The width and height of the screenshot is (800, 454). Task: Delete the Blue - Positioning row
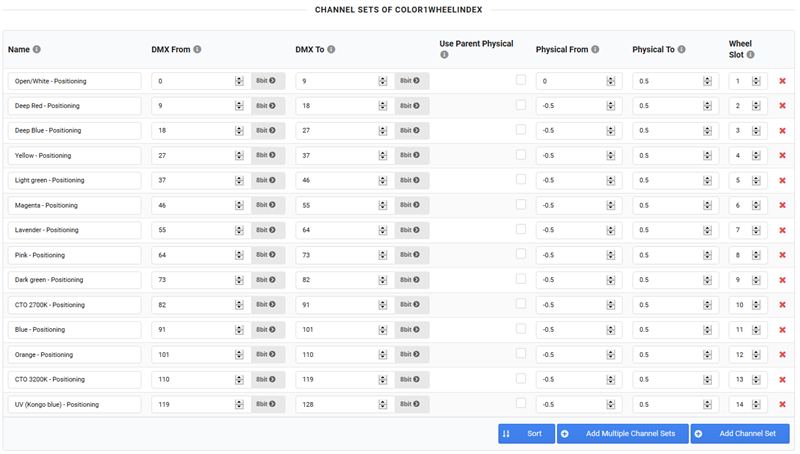point(782,330)
